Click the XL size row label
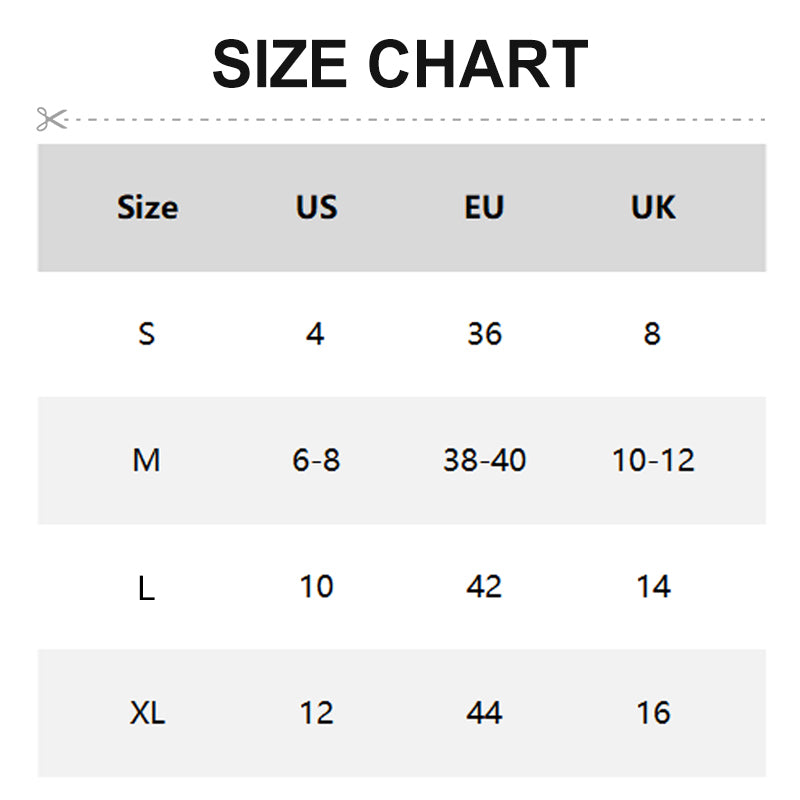 coord(147,714)
